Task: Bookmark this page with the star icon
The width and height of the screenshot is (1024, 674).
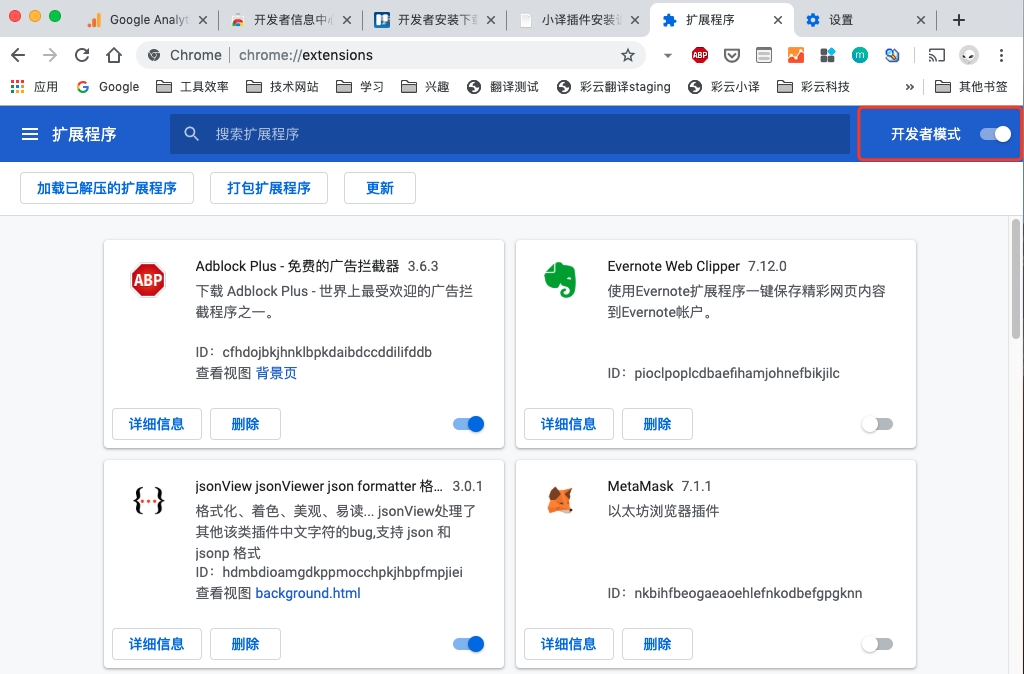Action: (628, 56)
